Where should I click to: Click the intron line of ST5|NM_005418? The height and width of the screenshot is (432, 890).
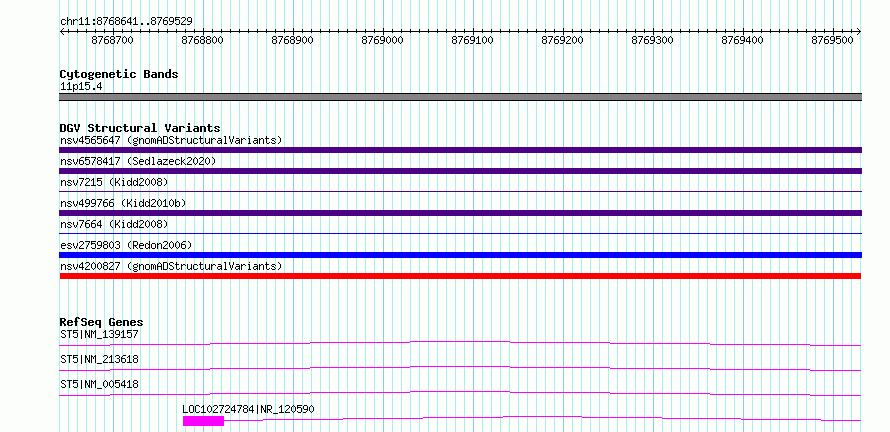point(460,393)
